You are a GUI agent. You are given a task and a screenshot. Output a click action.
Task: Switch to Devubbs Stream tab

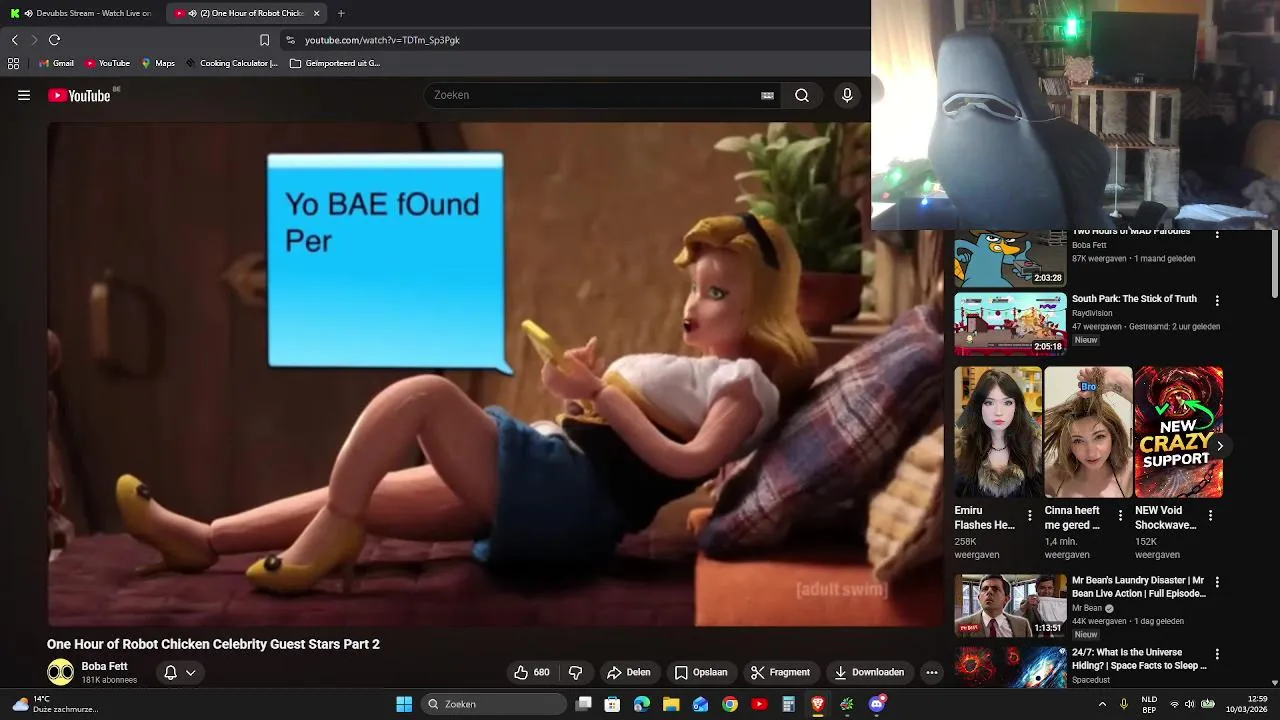point(82,13)
